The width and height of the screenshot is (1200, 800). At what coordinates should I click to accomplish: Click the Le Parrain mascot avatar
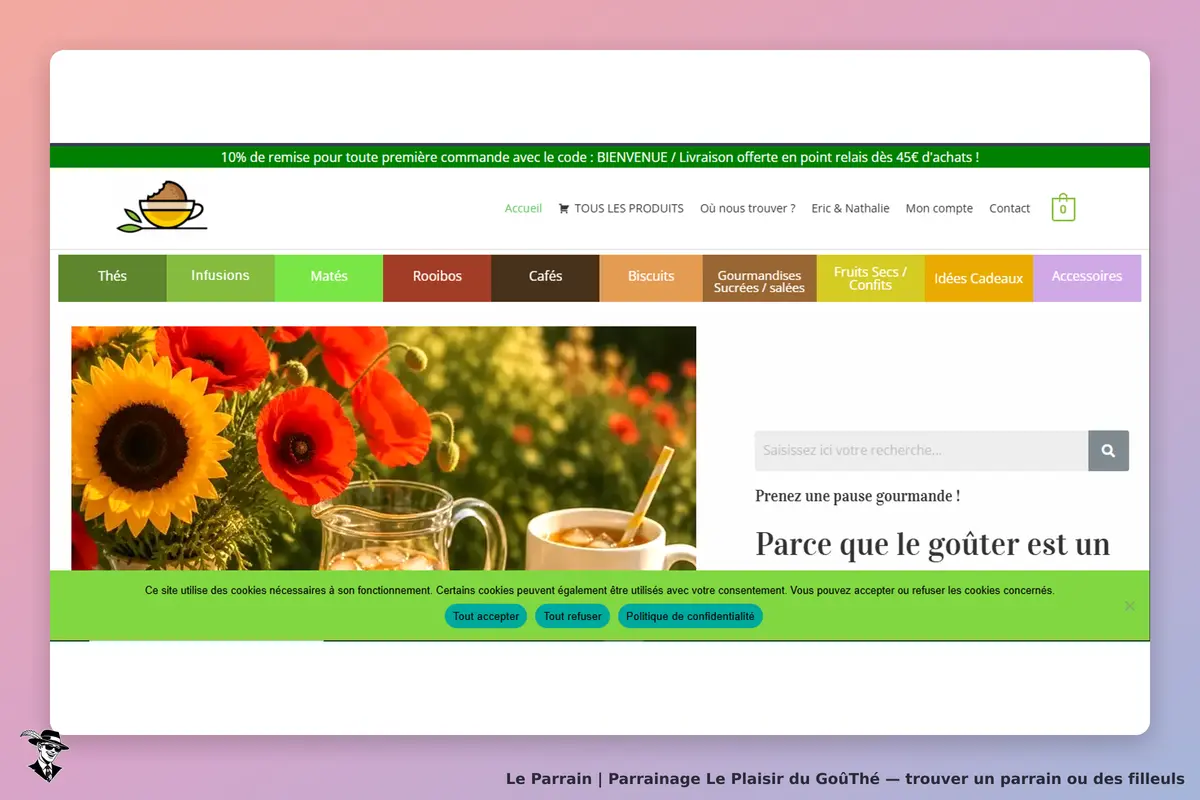(44, 755)
